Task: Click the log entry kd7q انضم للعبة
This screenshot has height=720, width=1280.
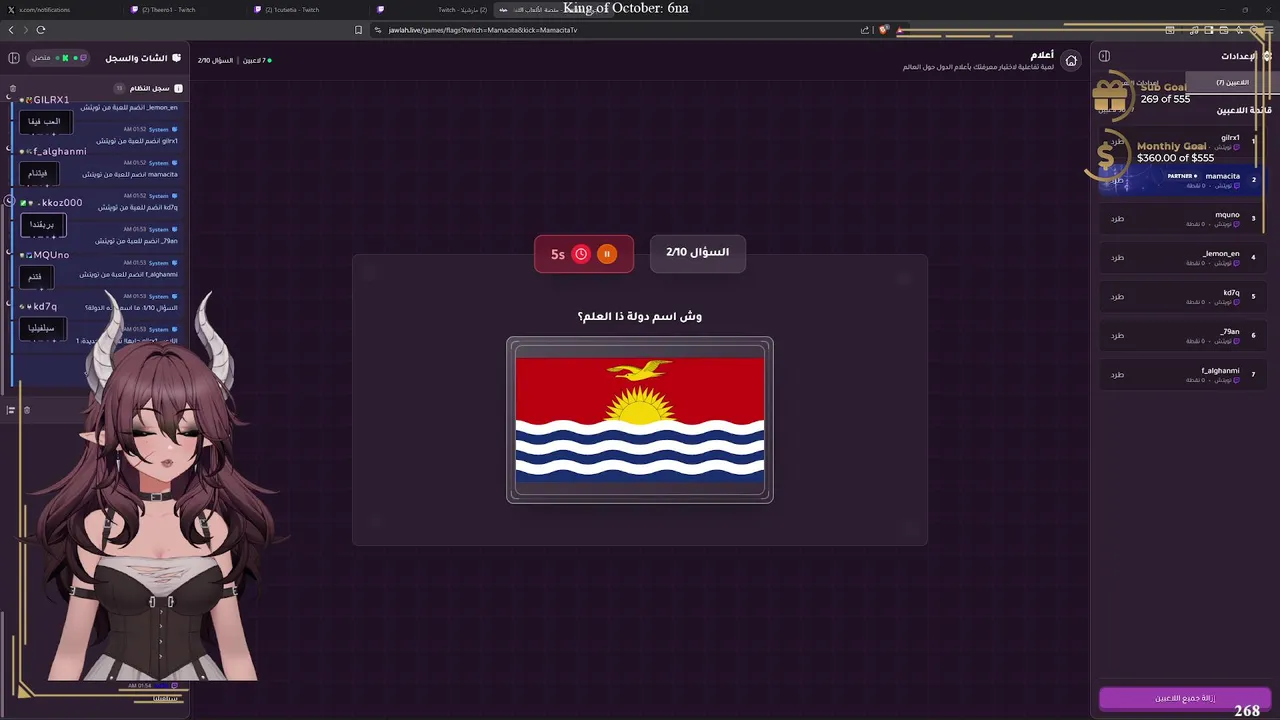Action: click(x=138, y=207)
